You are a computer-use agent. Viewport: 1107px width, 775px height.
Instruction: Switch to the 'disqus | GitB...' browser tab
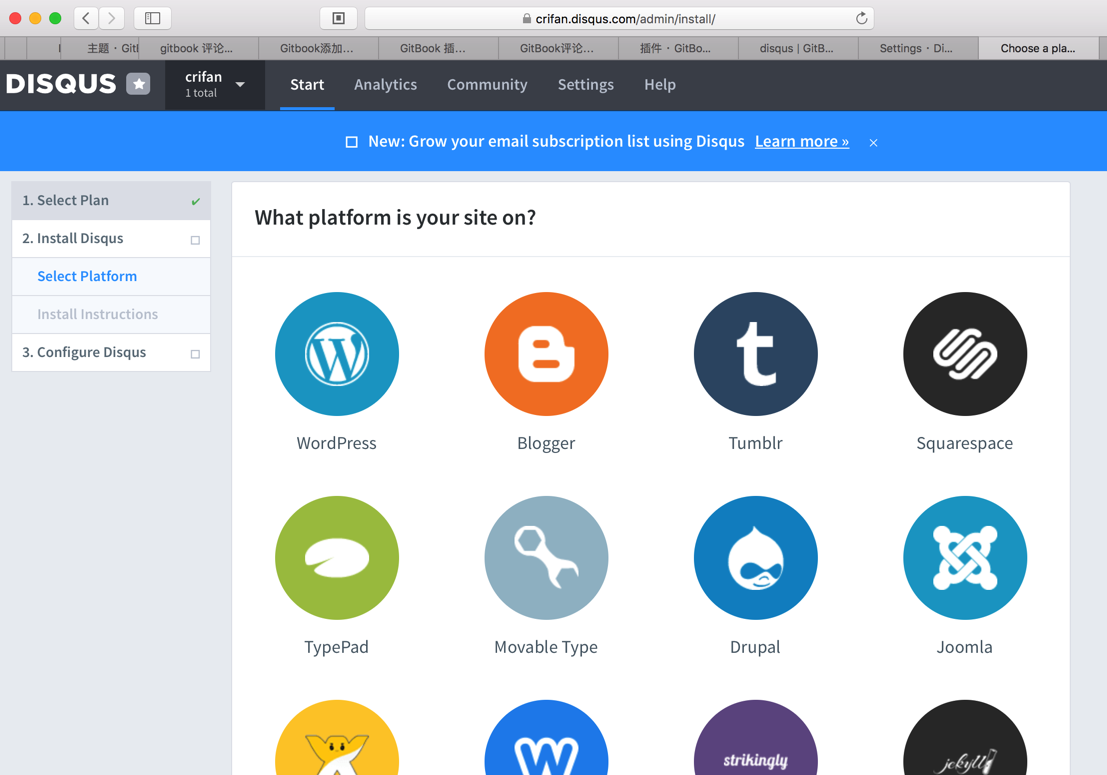[x=798, y=48]
